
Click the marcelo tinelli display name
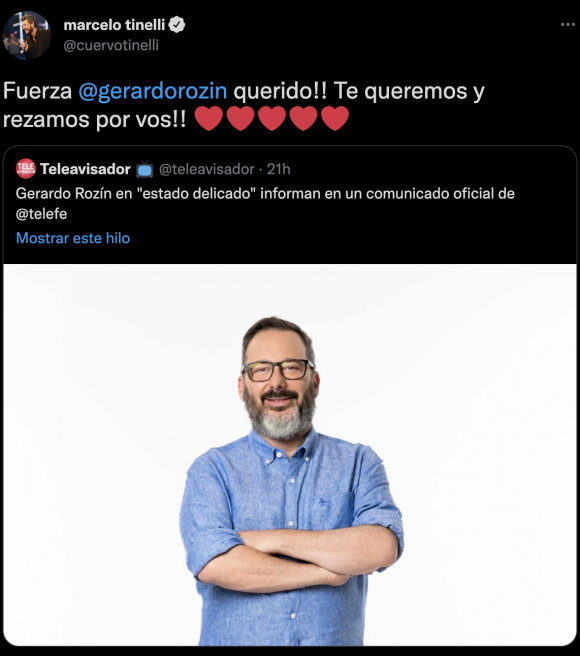pos(114,25)
